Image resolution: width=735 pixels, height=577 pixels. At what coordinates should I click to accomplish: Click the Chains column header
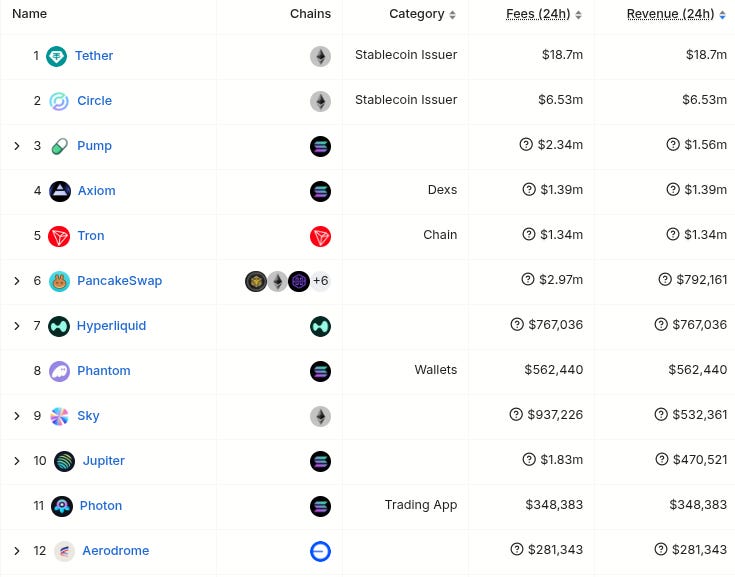[310, 14]
